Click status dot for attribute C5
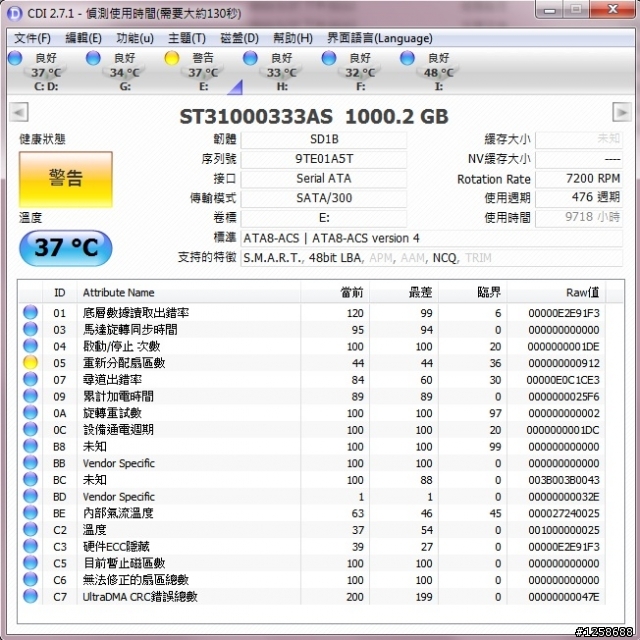 pos(30,563)
